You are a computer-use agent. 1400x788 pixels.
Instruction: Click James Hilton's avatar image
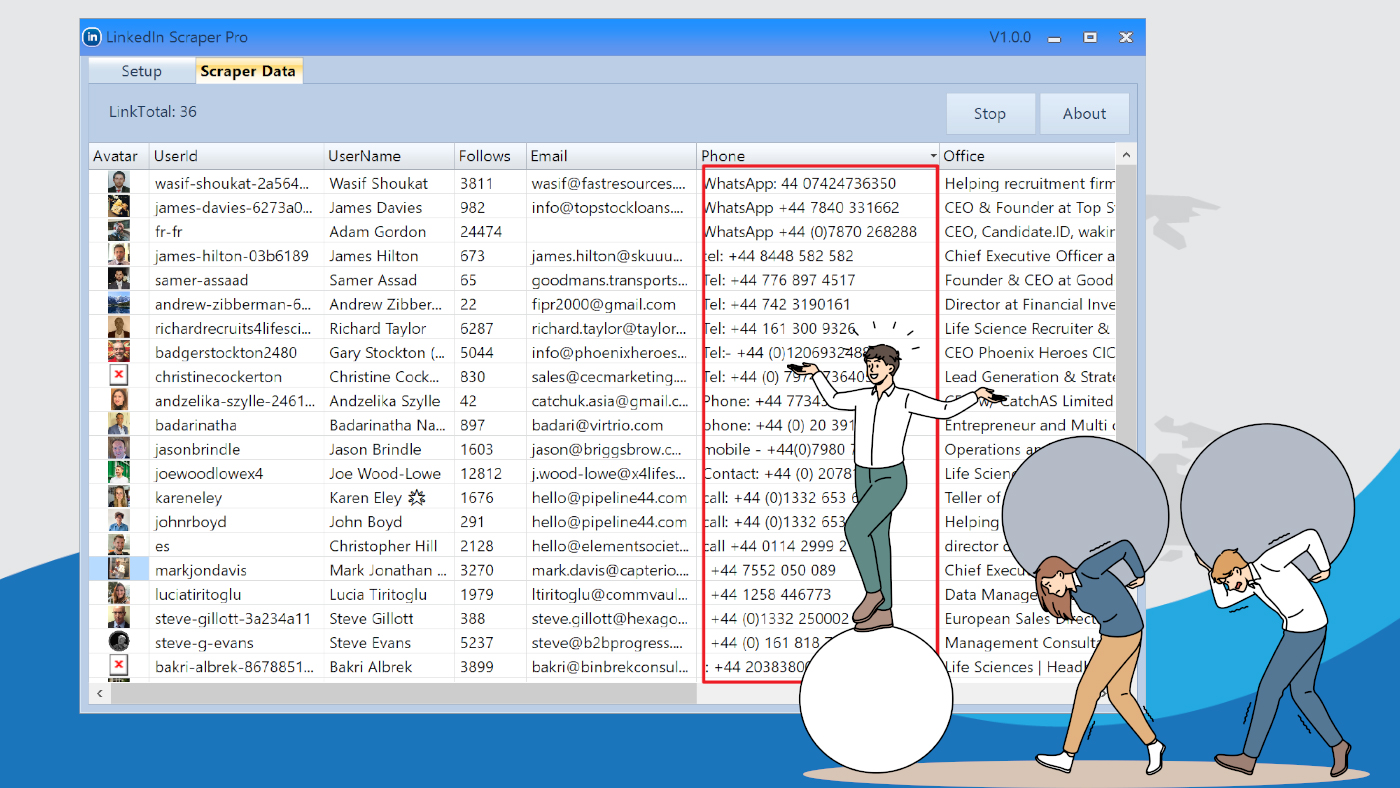(x=119, y=256)
